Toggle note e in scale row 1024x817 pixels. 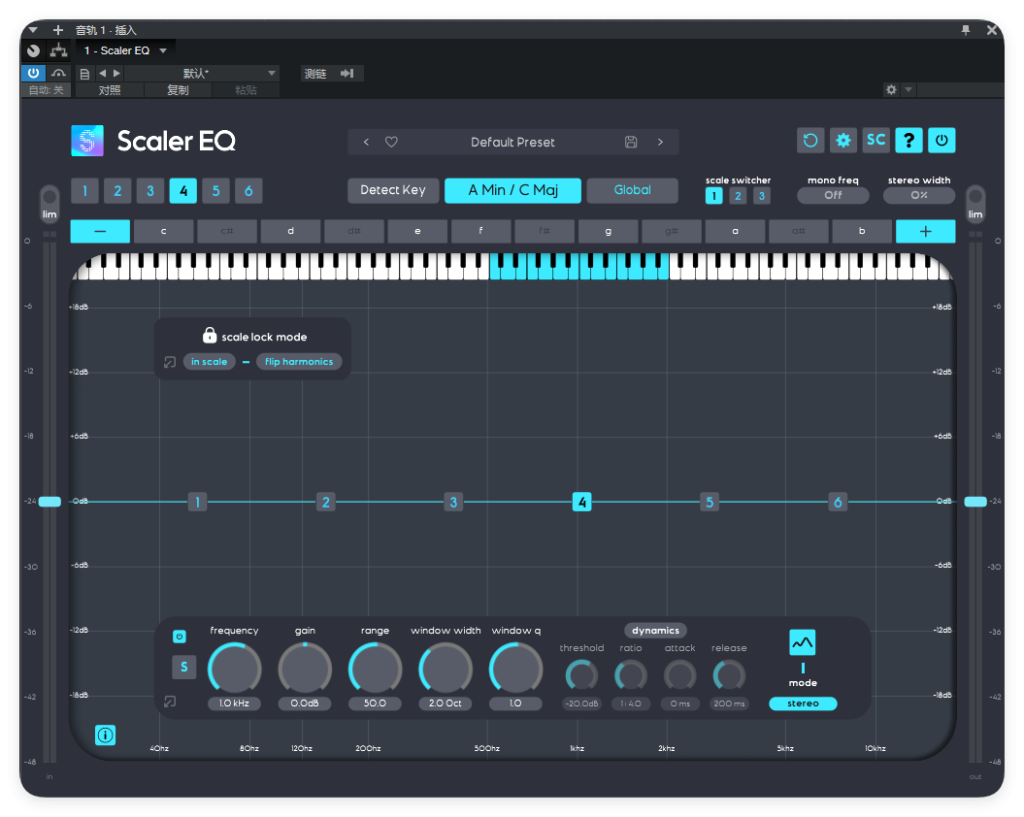pyautogui.click(x=417, y=231)
